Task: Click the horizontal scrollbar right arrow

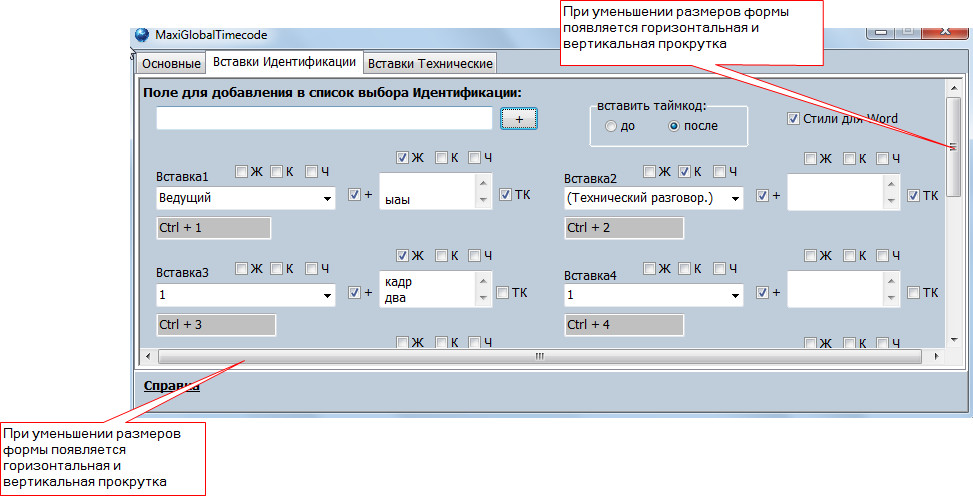Action: pyautogui.click(x=936, y=356)
